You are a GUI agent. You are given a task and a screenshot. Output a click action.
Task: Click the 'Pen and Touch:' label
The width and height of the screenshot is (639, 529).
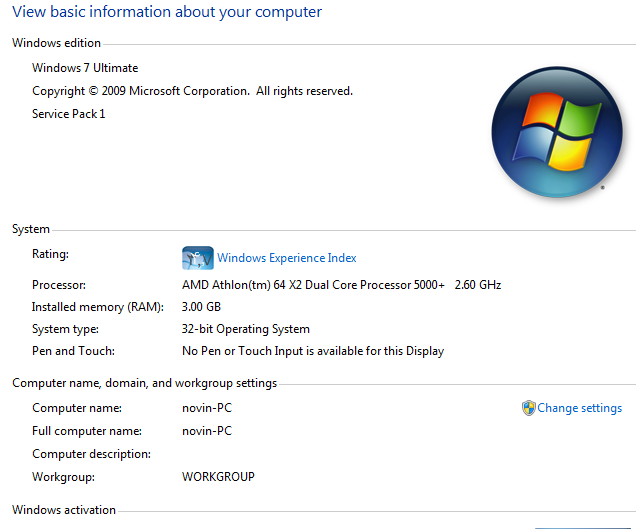pos(73,351)
